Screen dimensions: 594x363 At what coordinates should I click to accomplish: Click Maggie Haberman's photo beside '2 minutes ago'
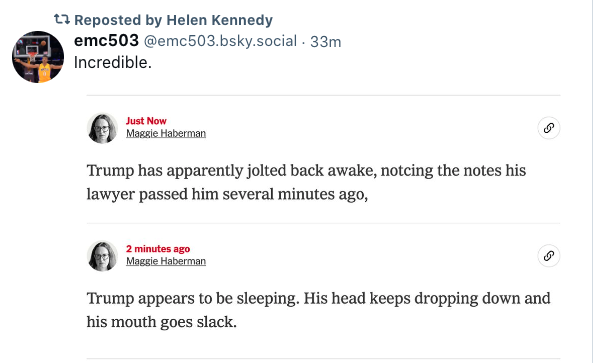[x=102, y=256]
